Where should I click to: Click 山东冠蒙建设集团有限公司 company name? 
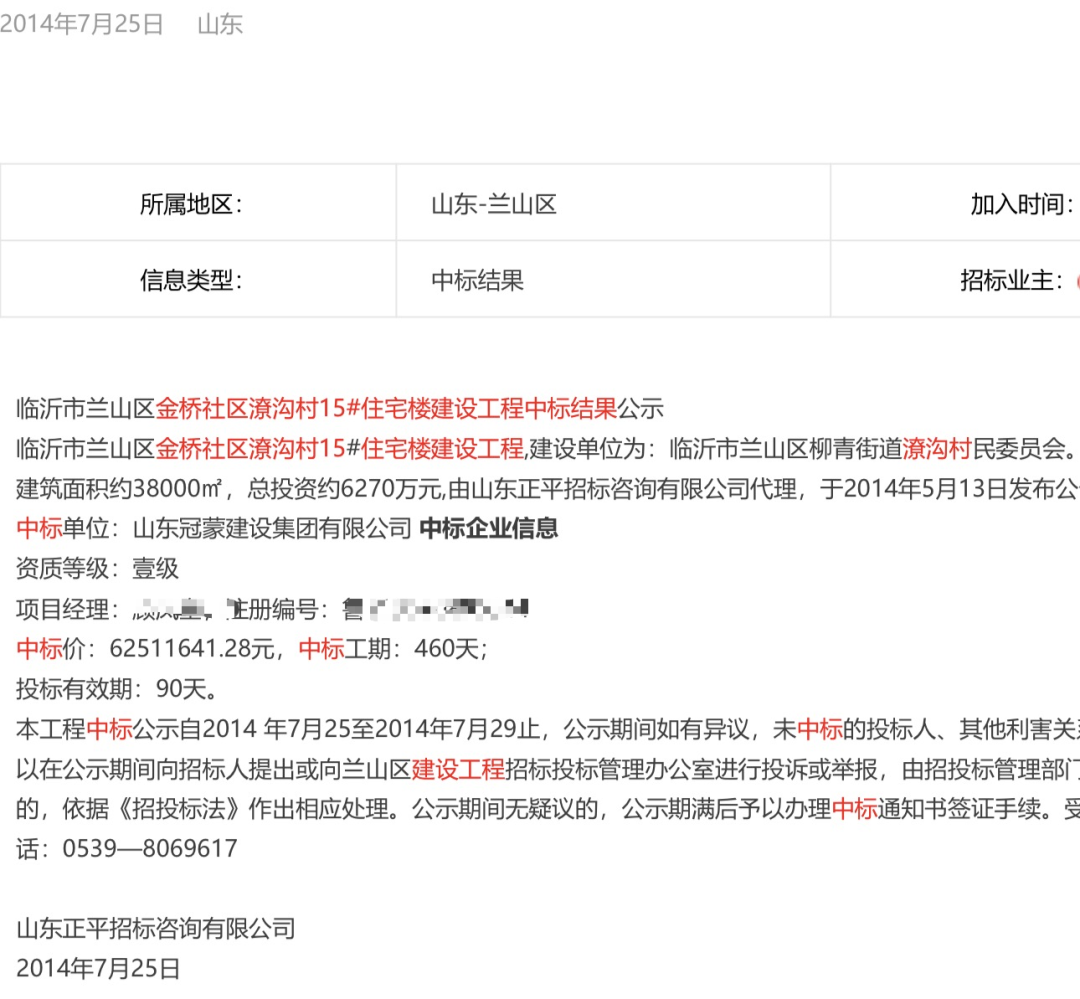tap(272, 528)
